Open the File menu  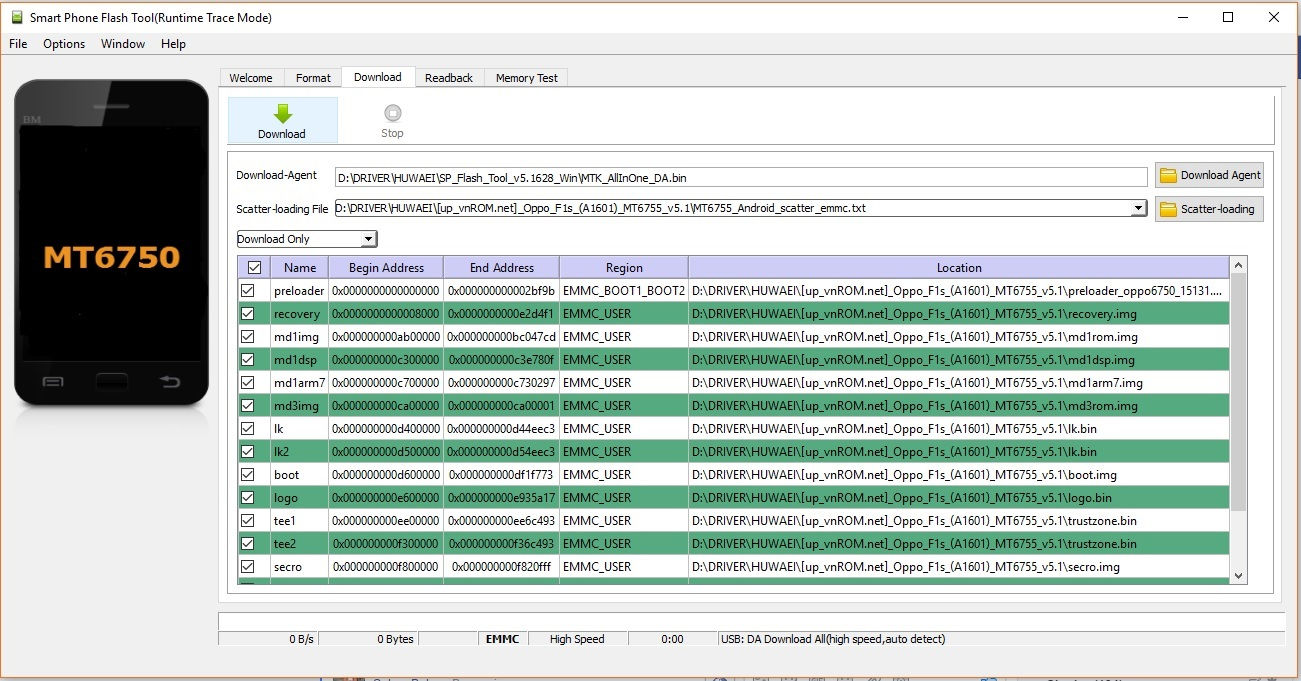[18, 44]
